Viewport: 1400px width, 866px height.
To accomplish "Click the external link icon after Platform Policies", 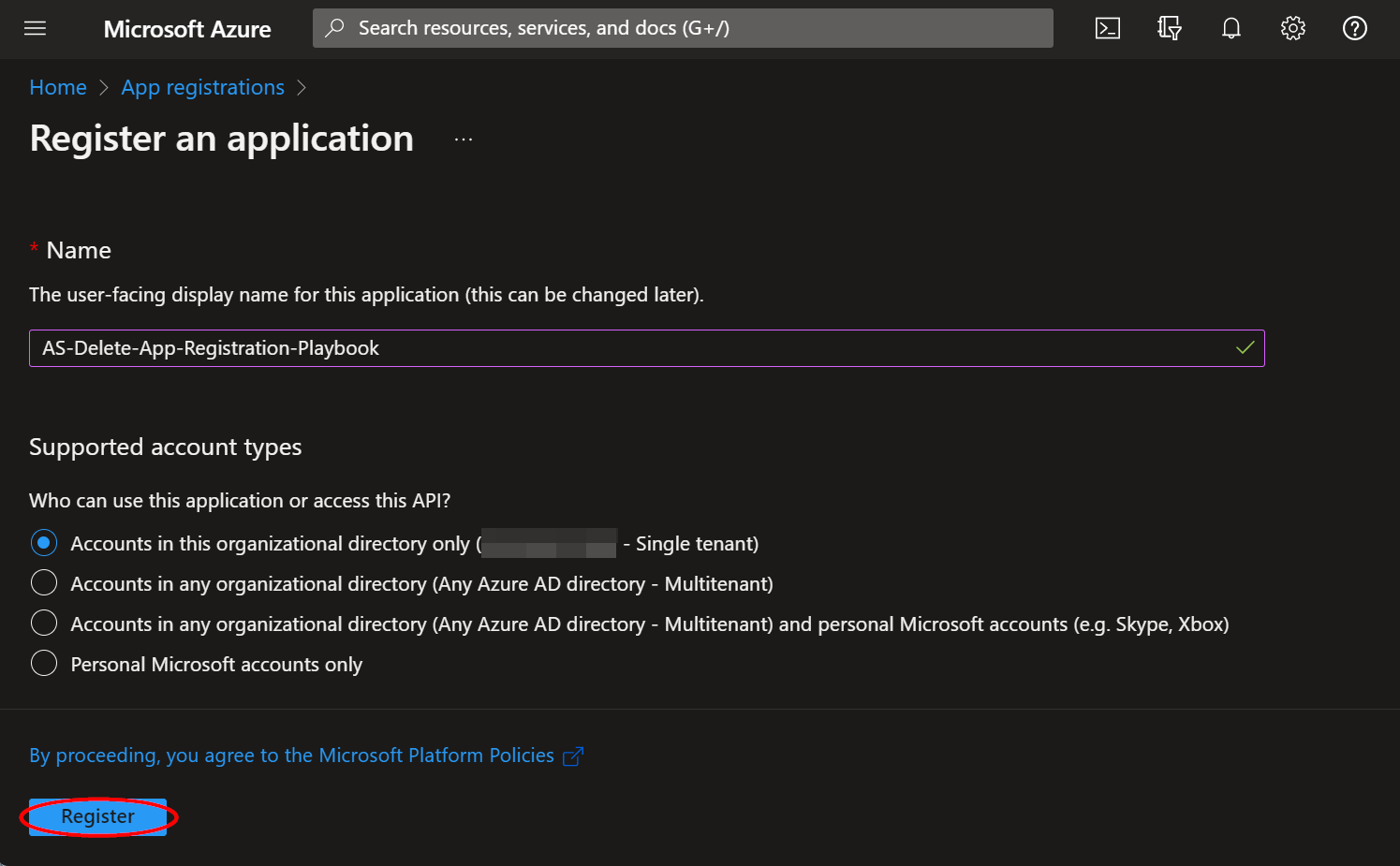I will point(573,756).
